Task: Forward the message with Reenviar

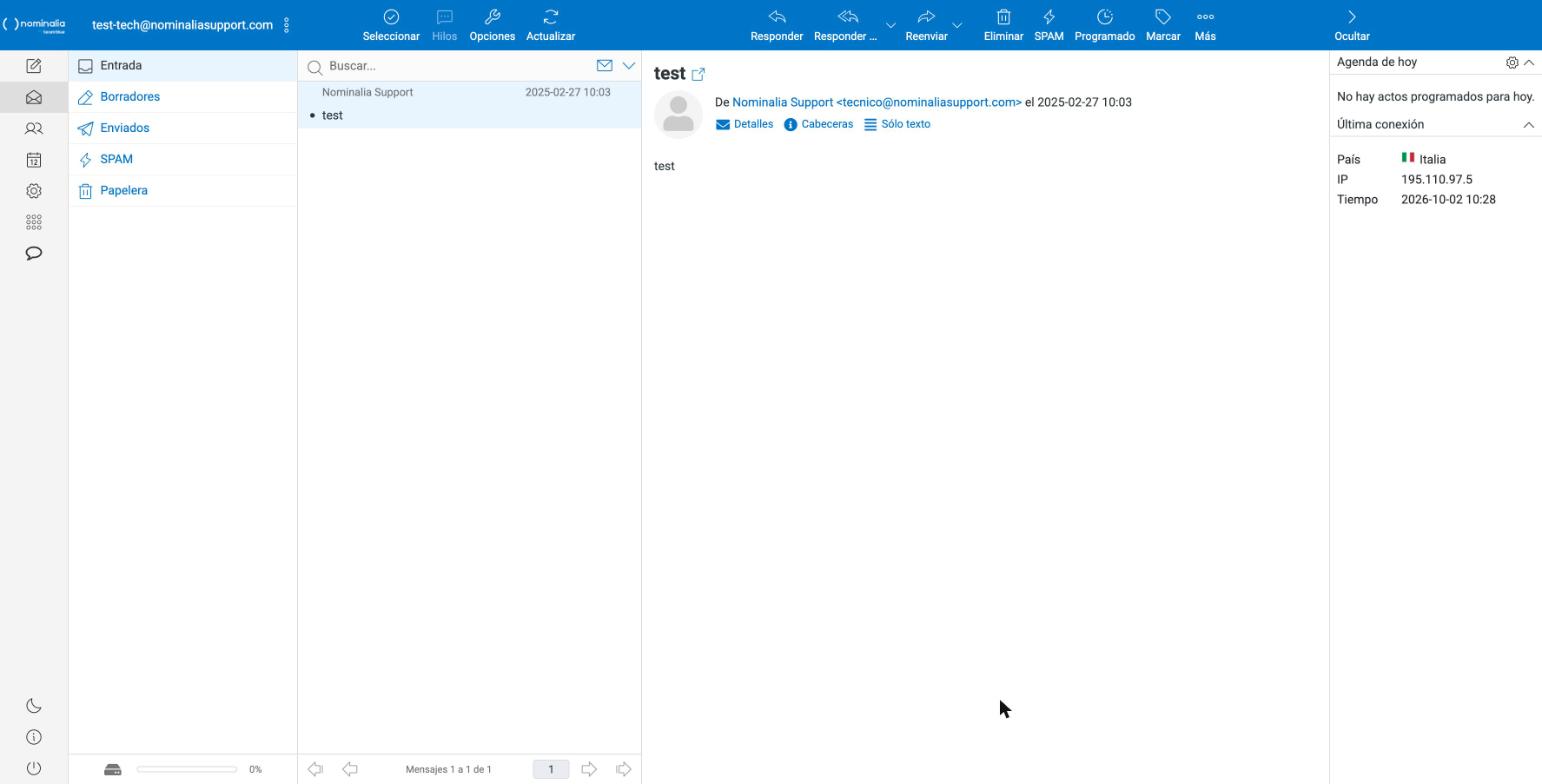Action: (x=926, y=25)
